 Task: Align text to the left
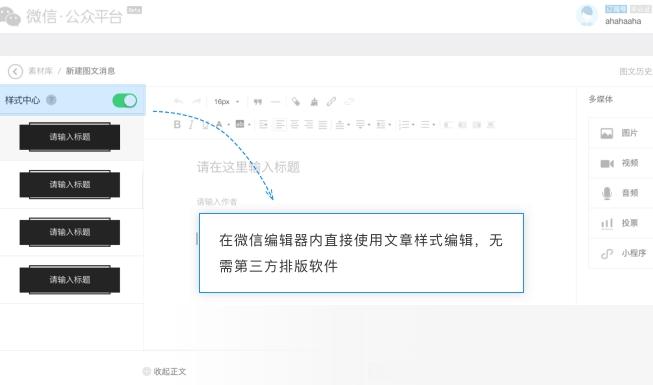[x=279, y=125]
